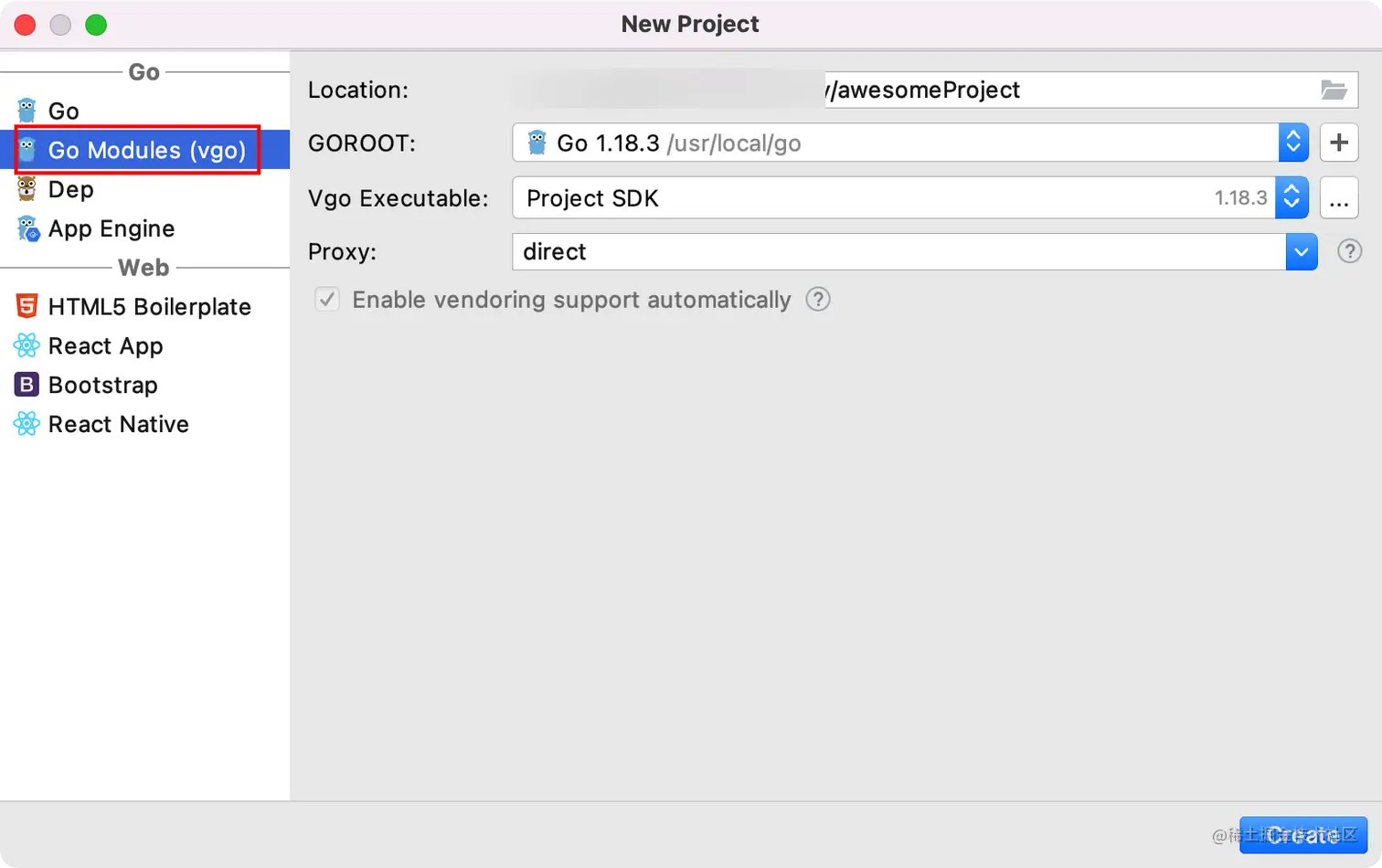Click the Bootstrap B icon
The height and width of the screenshot is (868, 1382).
click(x=27, y=385)
